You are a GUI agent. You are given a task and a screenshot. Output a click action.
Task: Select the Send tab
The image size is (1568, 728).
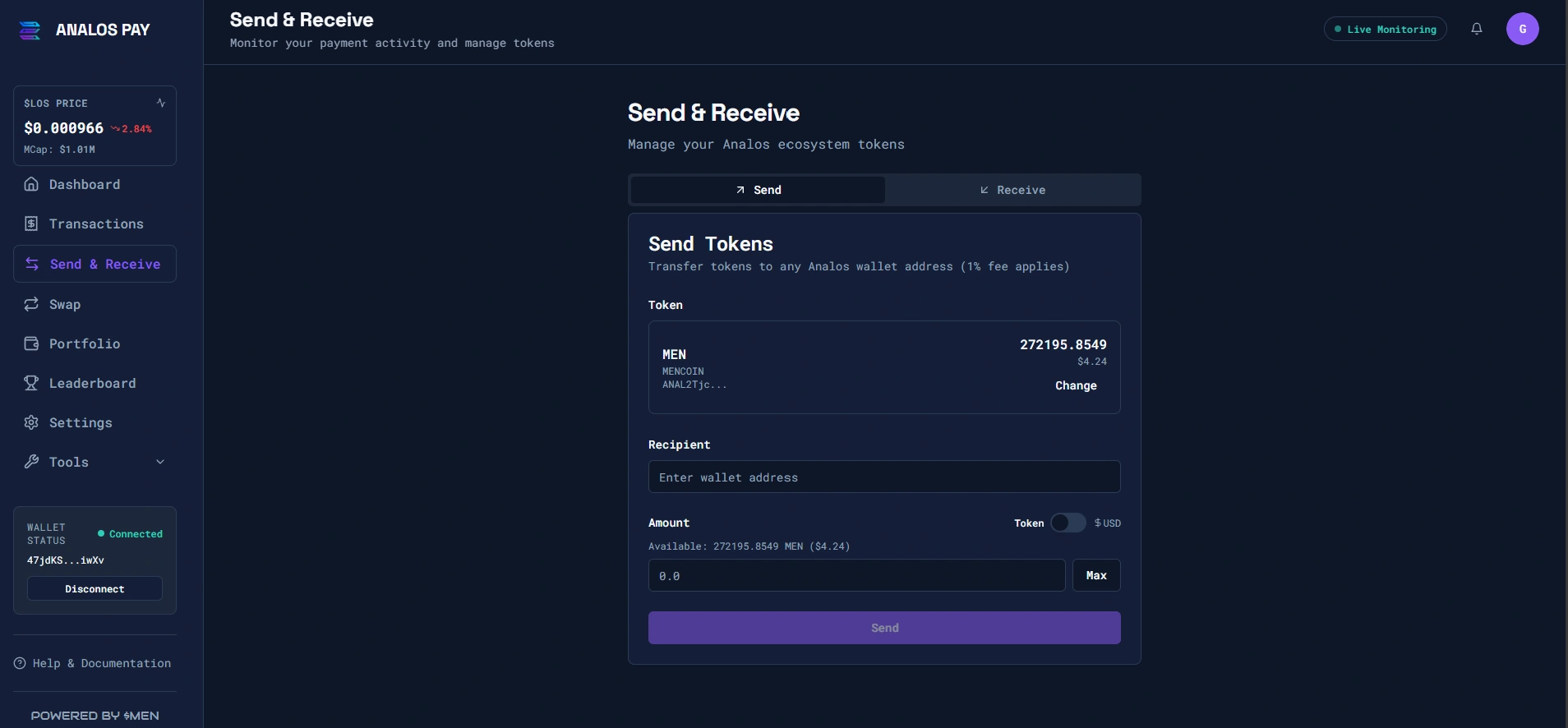758,190
